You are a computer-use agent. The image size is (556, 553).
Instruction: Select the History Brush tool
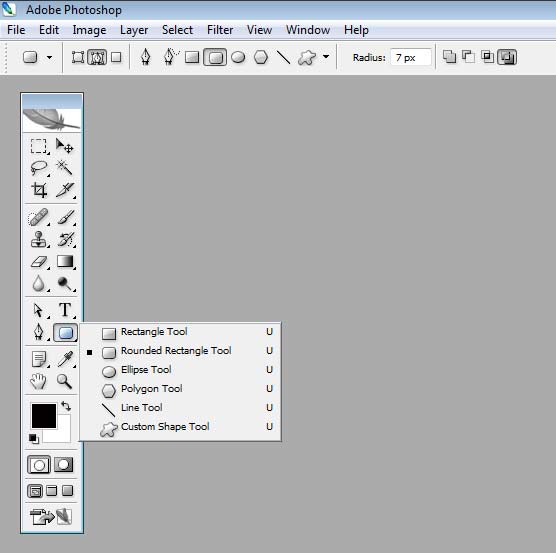click(66, 239)
